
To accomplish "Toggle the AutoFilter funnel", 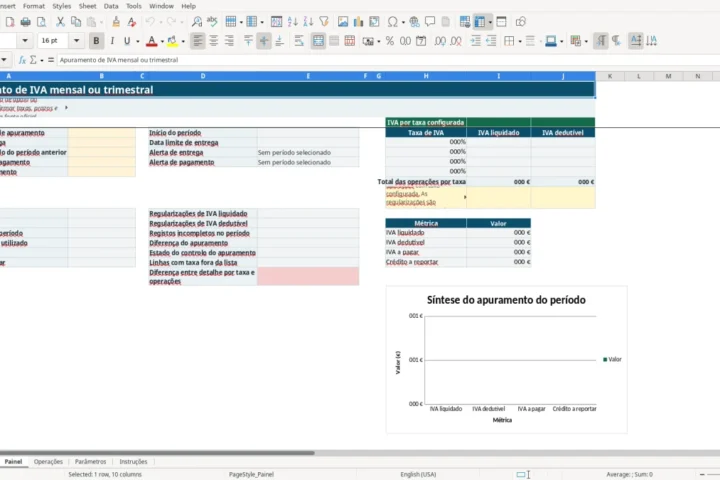I will coord(324,22).
